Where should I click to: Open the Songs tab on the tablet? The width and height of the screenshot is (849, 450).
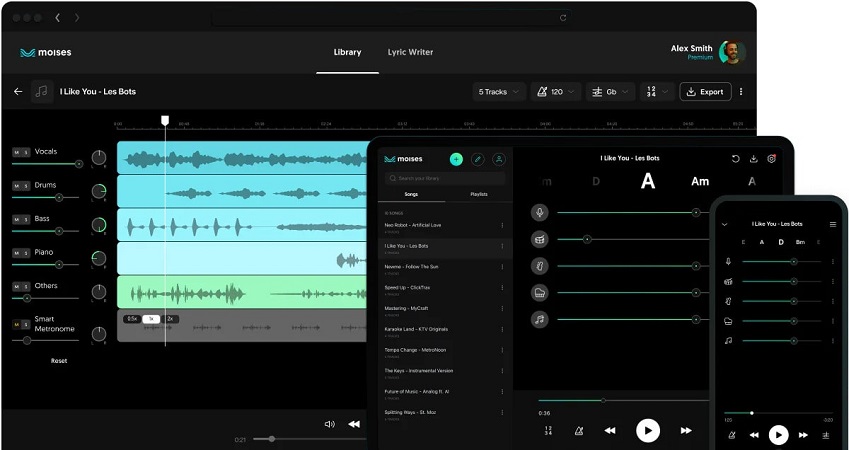(411, 194)
